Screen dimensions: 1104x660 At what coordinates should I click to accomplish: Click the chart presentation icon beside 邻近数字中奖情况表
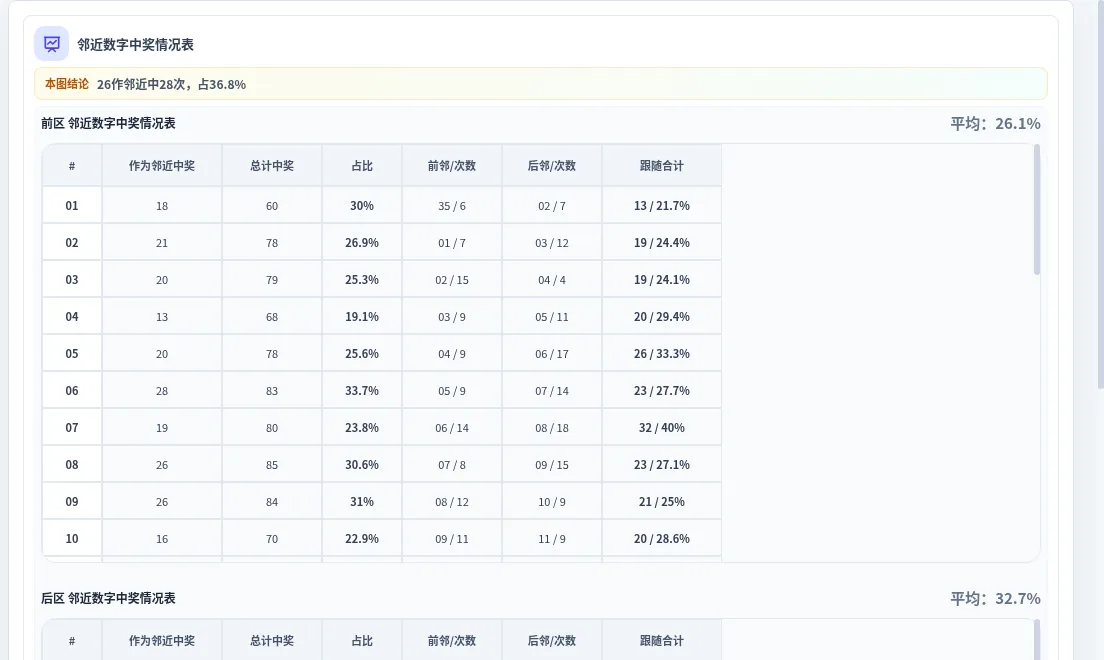pyautogui.click(x=51, y=44)
